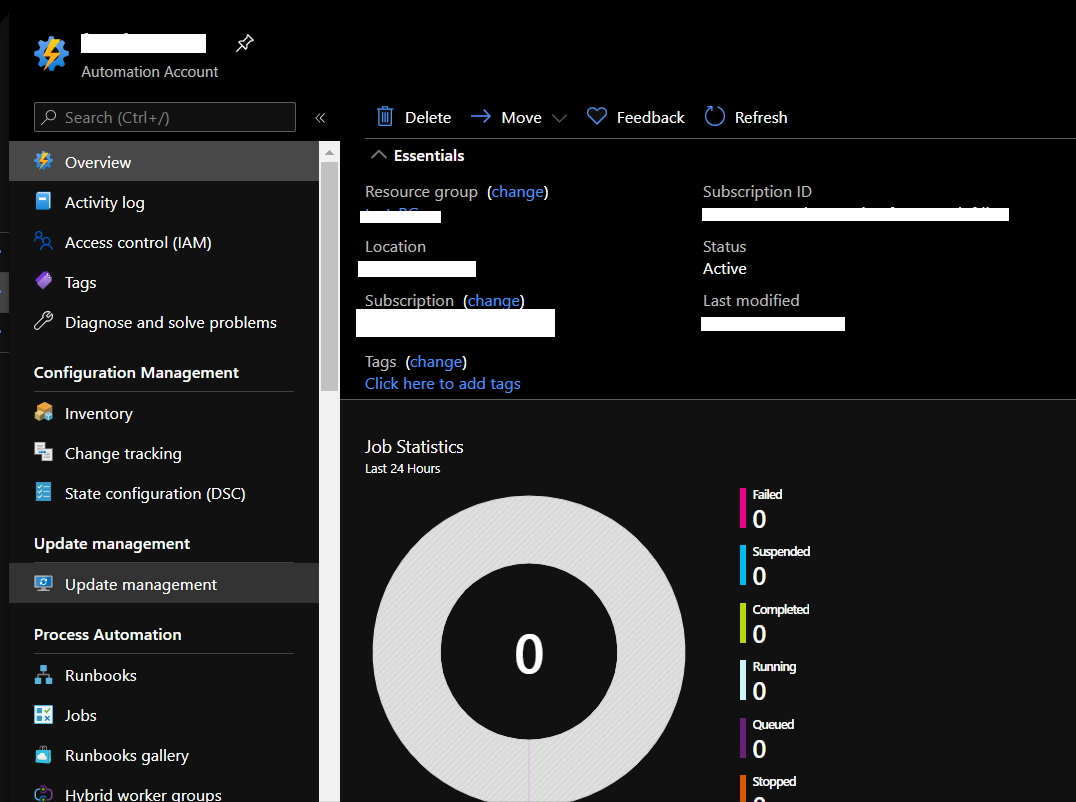Open Overview menu item
Image resolution: width=1076 pixels, height=802 pixels.
(164, 162)
